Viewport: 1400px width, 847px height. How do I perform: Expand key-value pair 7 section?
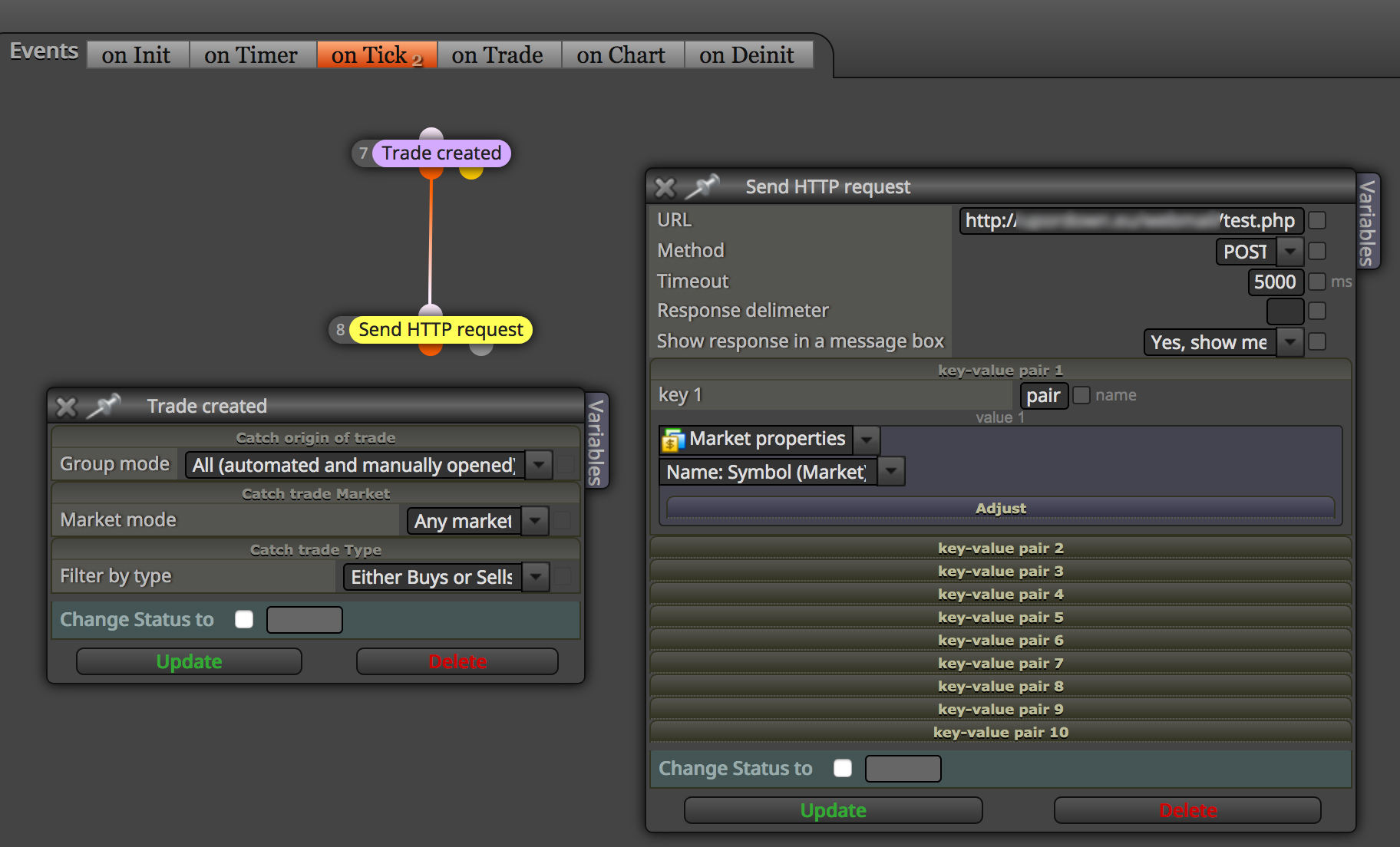pos(1000,663)
